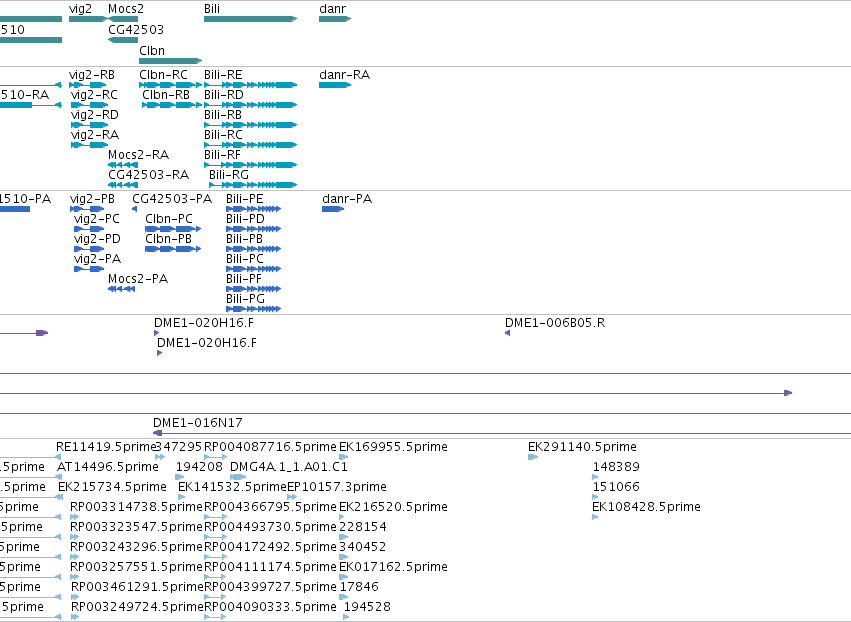Click feature 194528
The height and width of the screenshot is (622, 851).
pyautogui.click(x=367, y=607)
